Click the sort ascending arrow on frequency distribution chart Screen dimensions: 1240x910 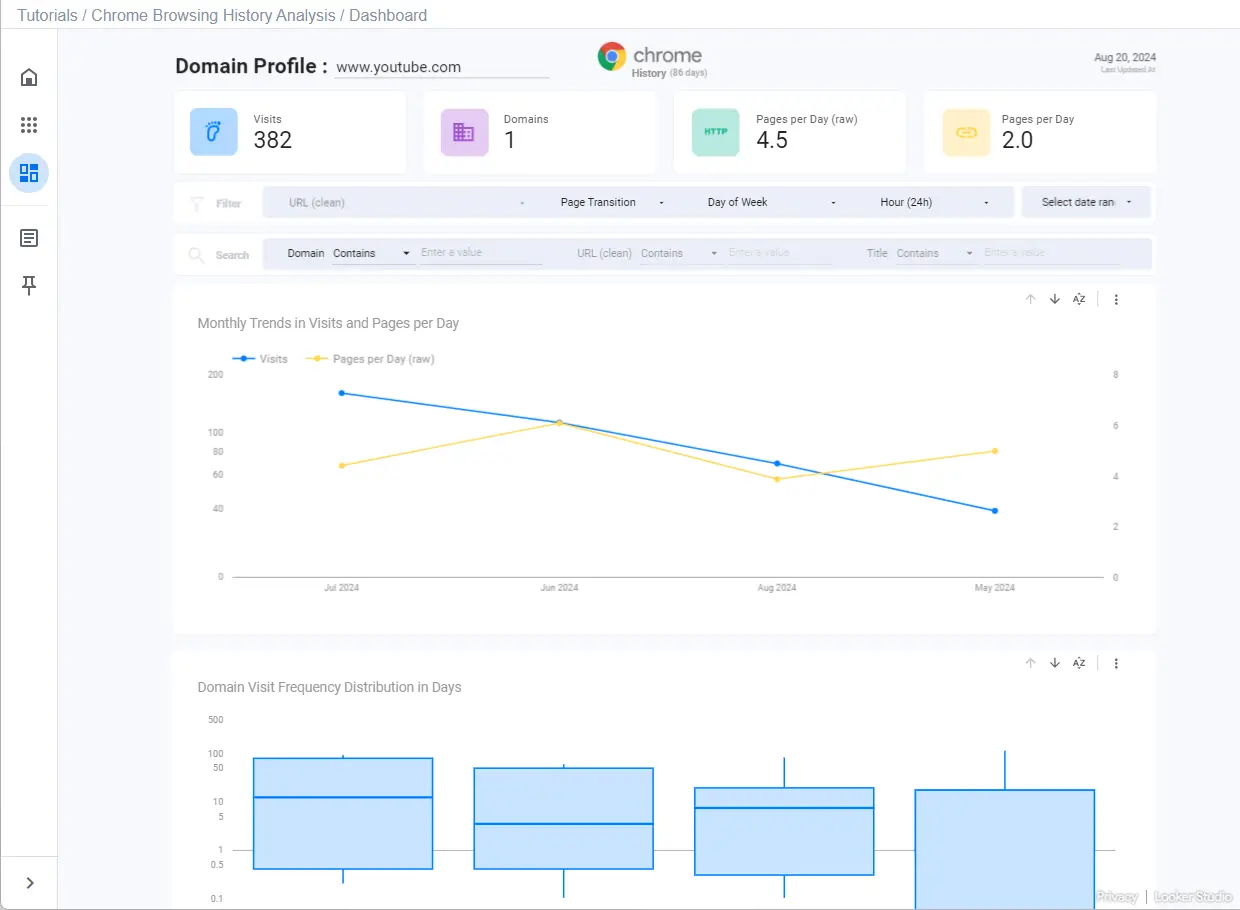(1030, 663)
